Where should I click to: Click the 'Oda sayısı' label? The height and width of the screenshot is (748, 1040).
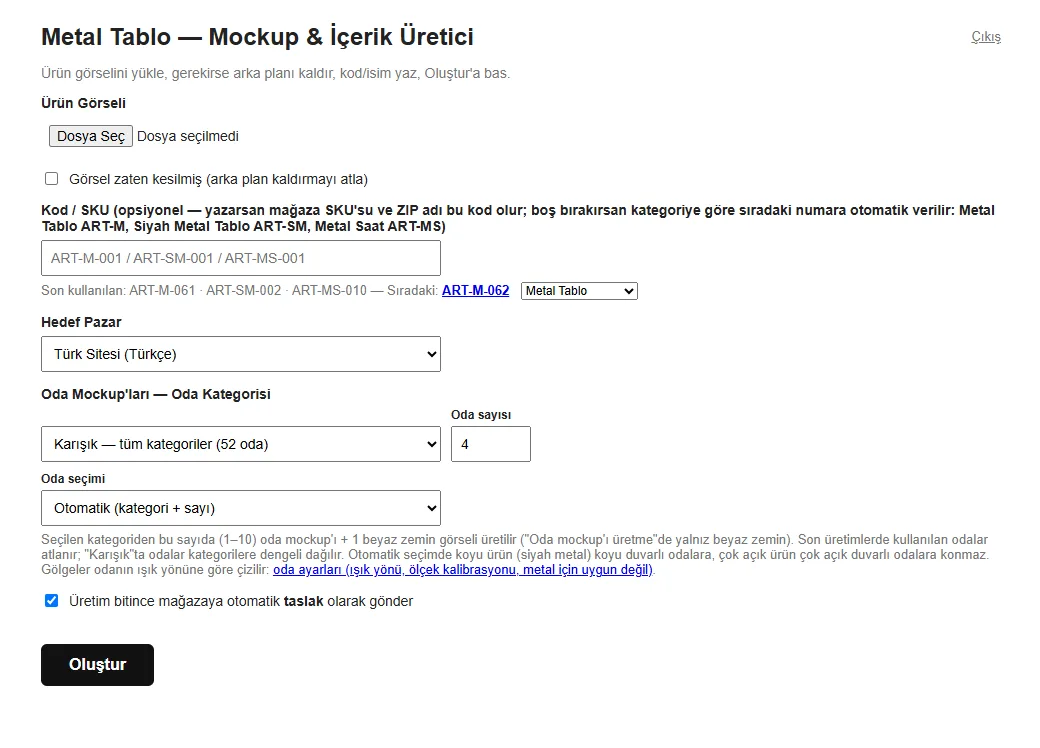pos(481,415)
